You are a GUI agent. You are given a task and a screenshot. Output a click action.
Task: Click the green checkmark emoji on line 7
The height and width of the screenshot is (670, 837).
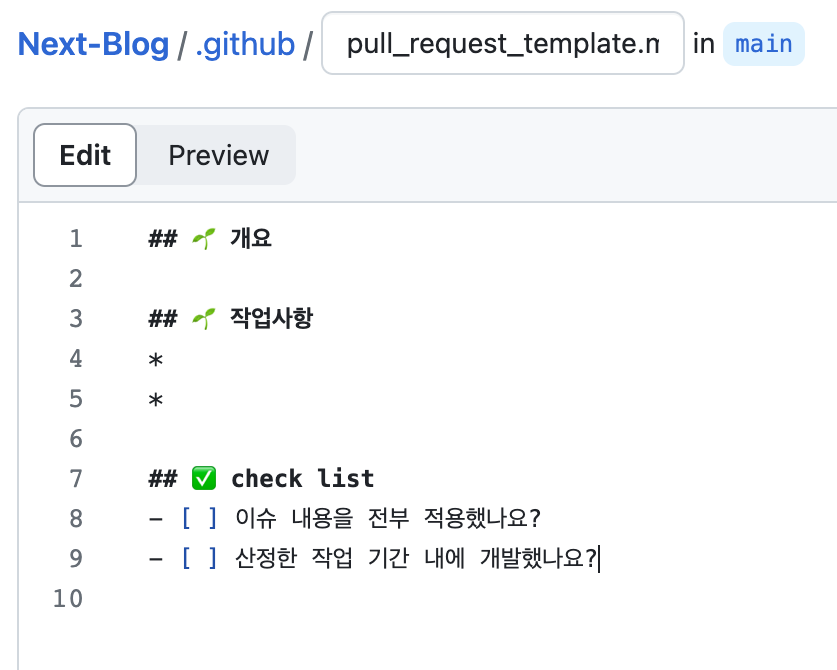[204, 478]
